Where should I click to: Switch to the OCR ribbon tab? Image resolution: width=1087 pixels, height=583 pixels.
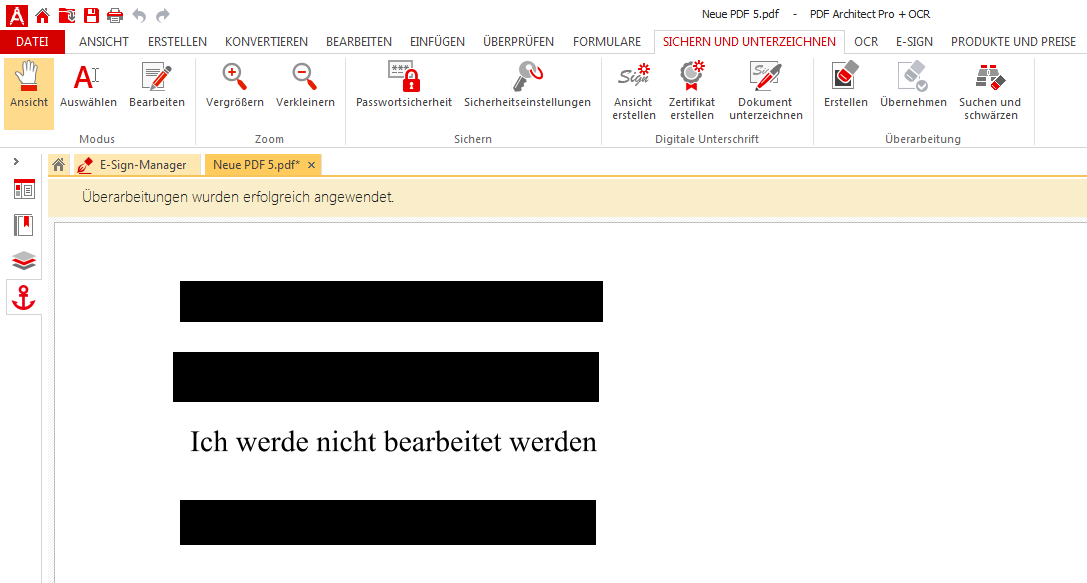coord(866,42)
